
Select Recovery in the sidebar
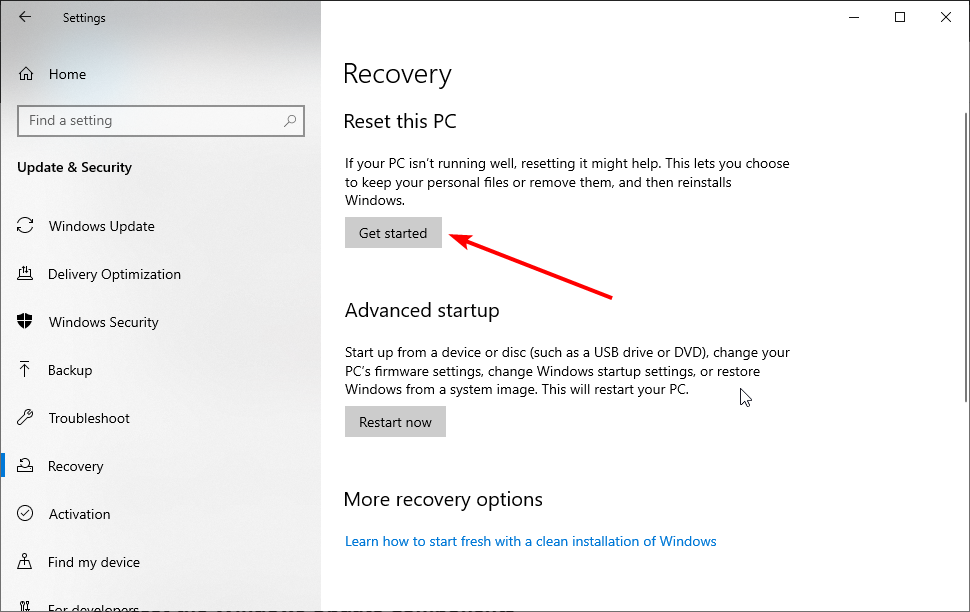[75, 466]
